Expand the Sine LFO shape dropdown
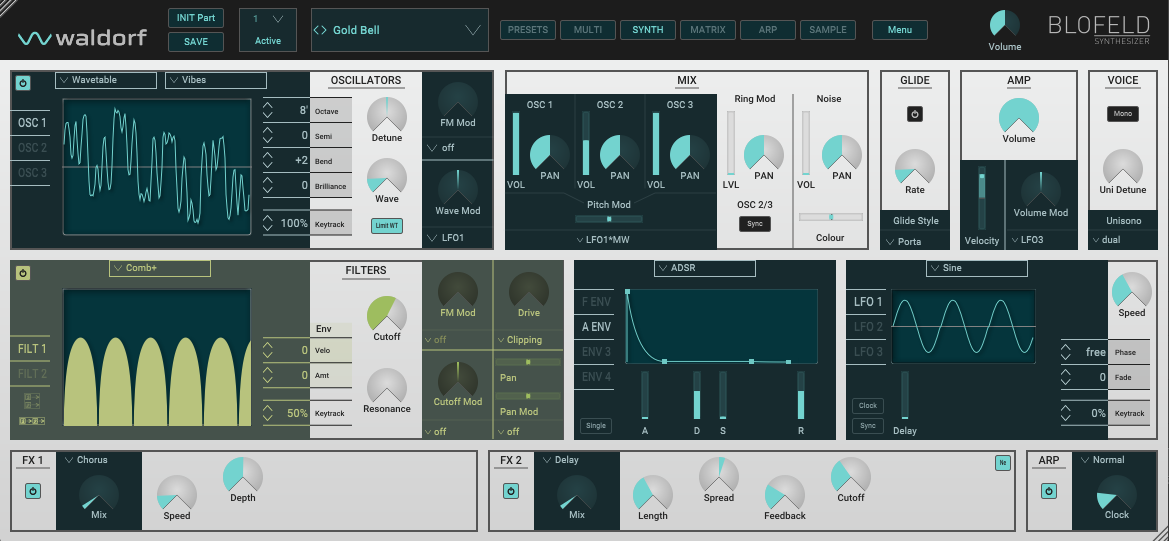Screen dimensions: 1169x541 (976, 268)
